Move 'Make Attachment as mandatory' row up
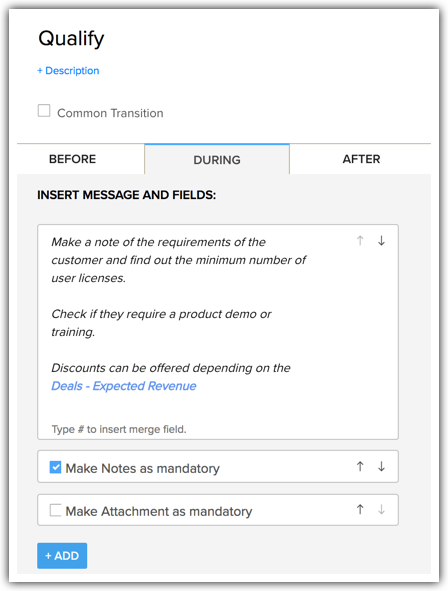The width and height of the screenshot is (448, 591). click(360, 510)
